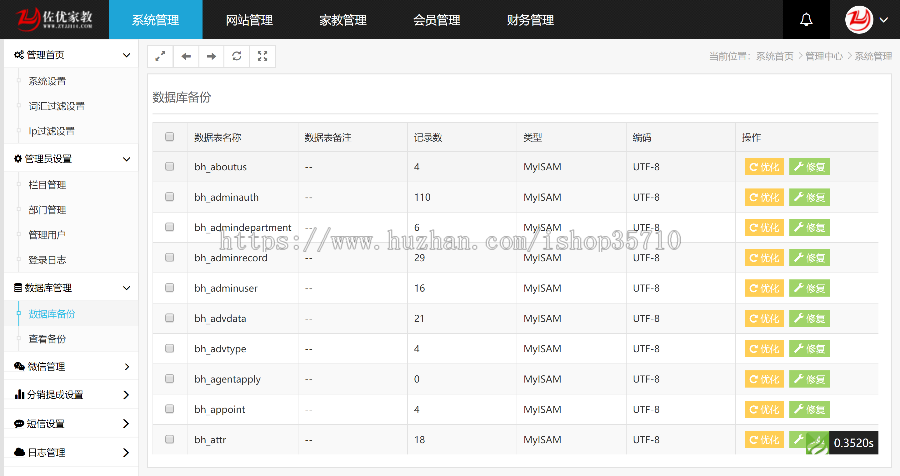Open dropdown arrow beside user avatar
Viewport: 900px width, 476px height.
tap(884, 20)
